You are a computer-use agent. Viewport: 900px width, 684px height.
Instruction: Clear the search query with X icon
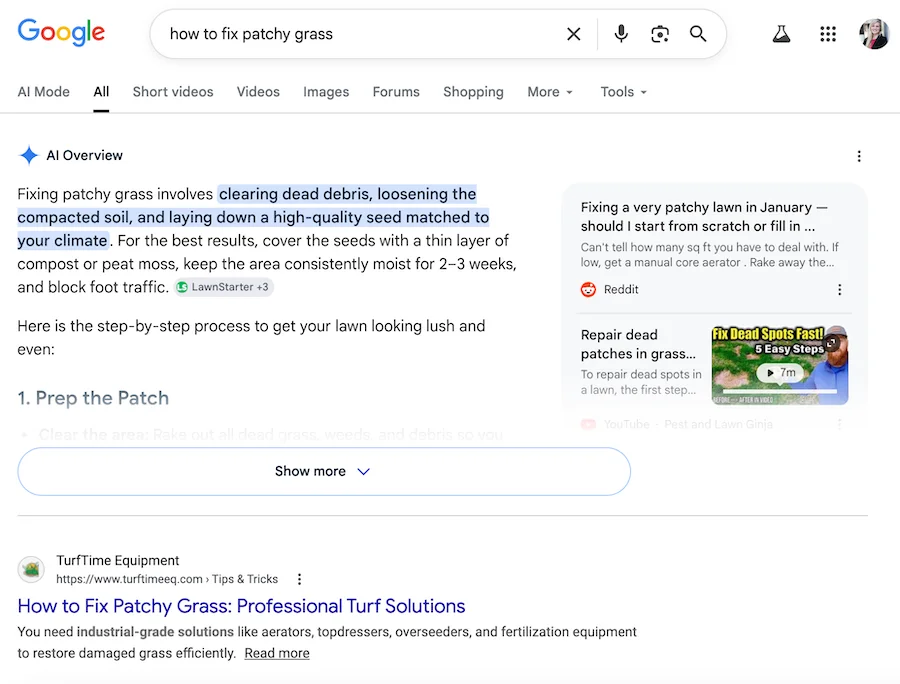coord(573,34)
